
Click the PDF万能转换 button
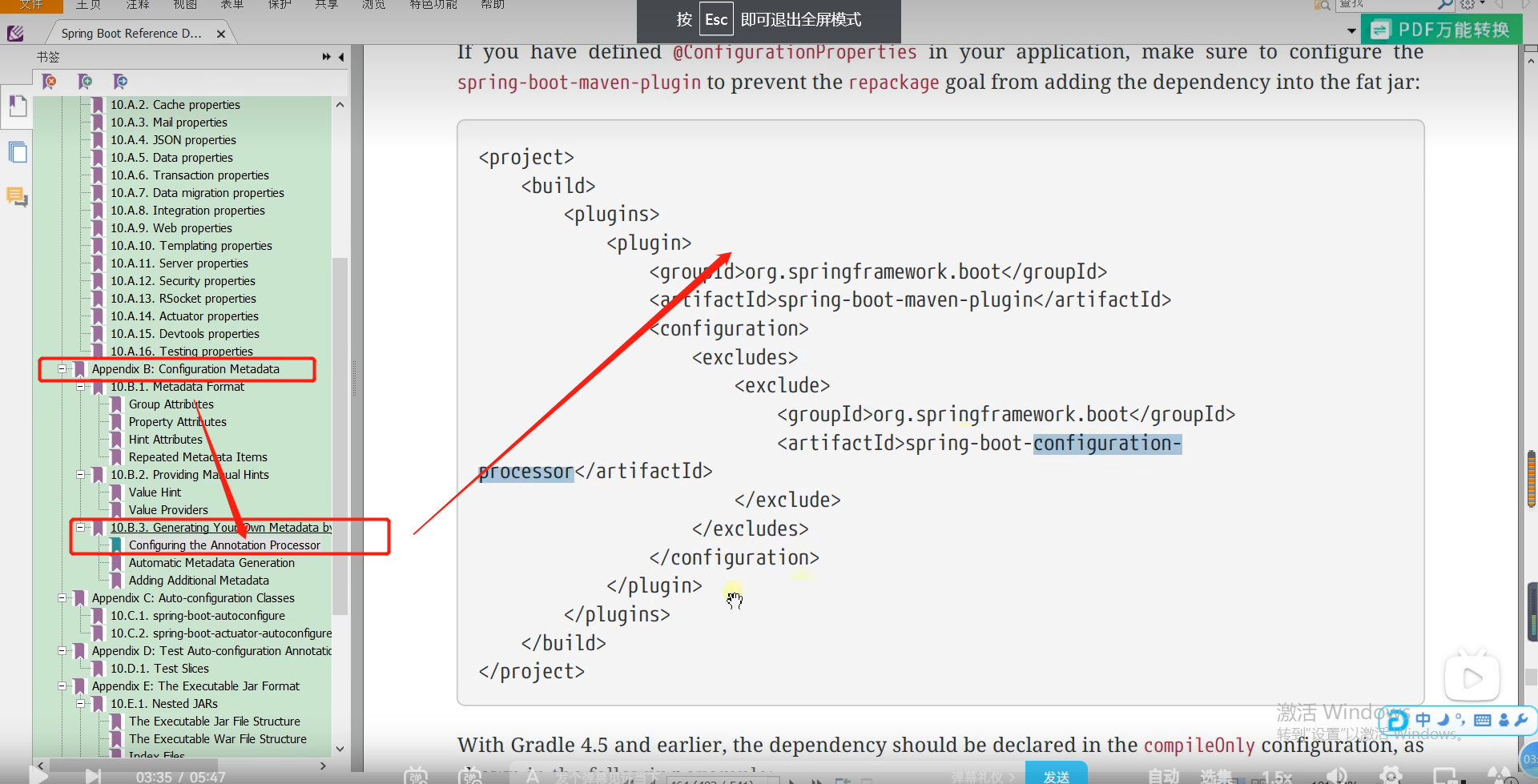[1441, 30]
